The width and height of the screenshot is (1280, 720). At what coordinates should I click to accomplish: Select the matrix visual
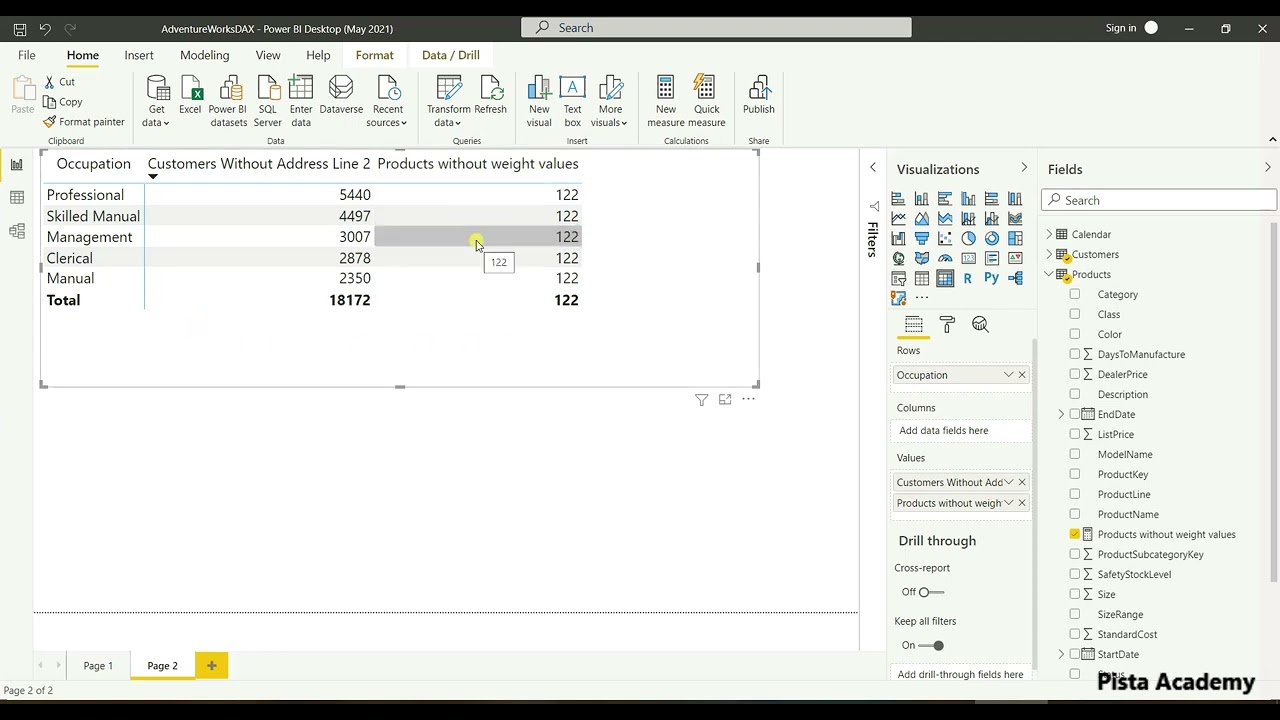coord(945,278)
